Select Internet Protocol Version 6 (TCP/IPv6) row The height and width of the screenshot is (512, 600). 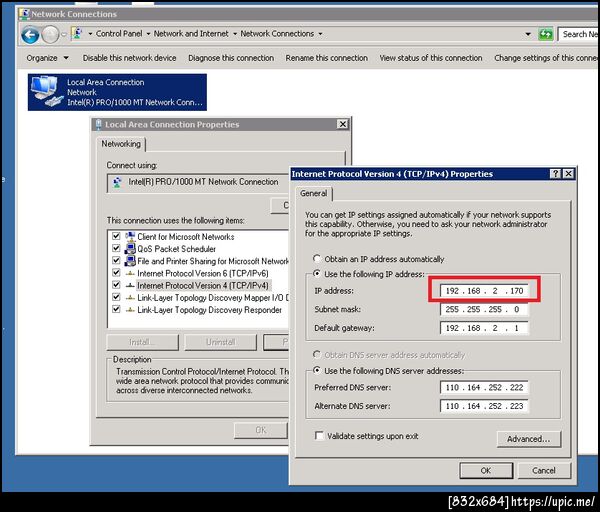click(x=202, y=273)
